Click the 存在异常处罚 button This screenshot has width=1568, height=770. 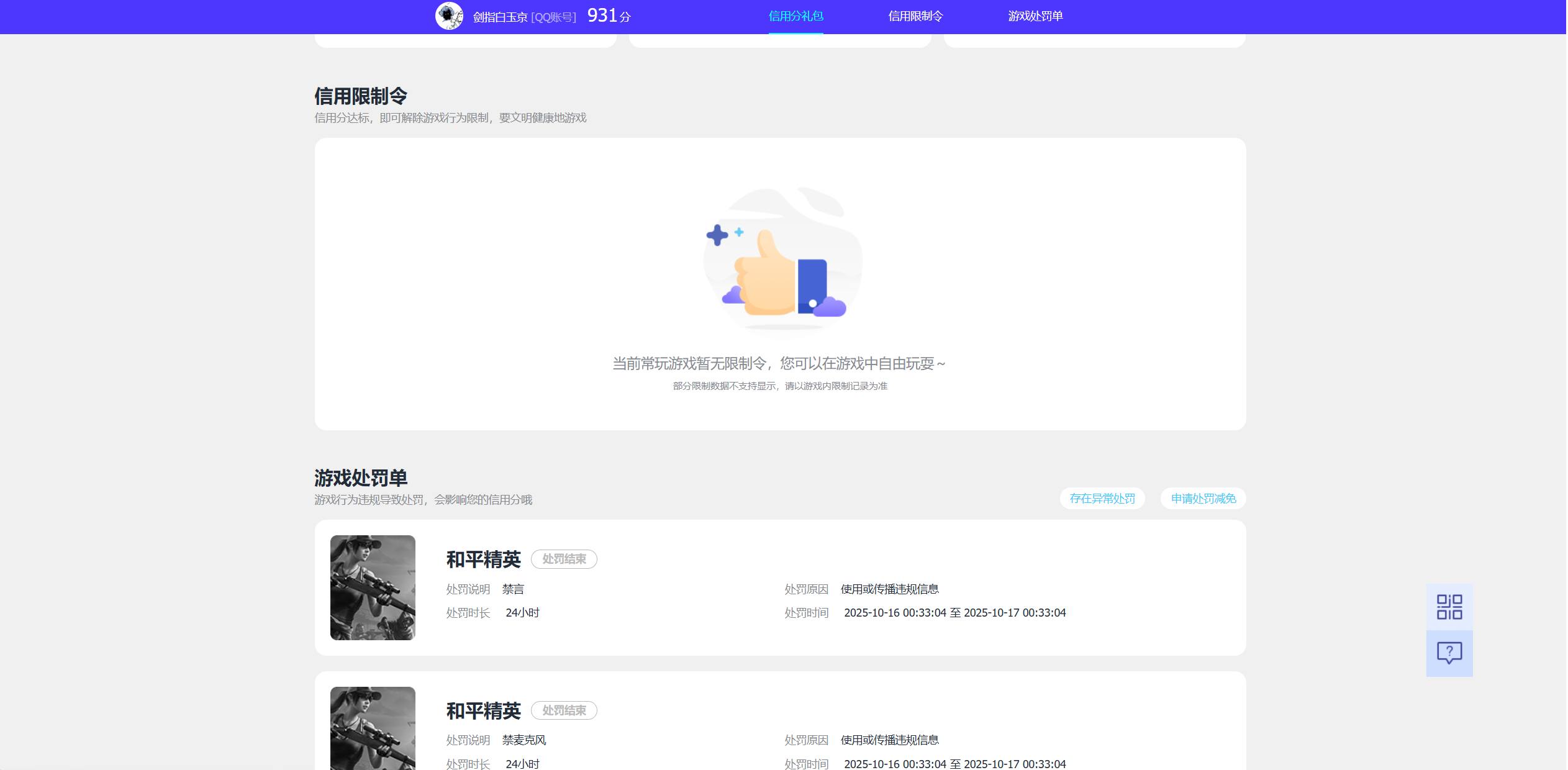tap(1102, 499)
